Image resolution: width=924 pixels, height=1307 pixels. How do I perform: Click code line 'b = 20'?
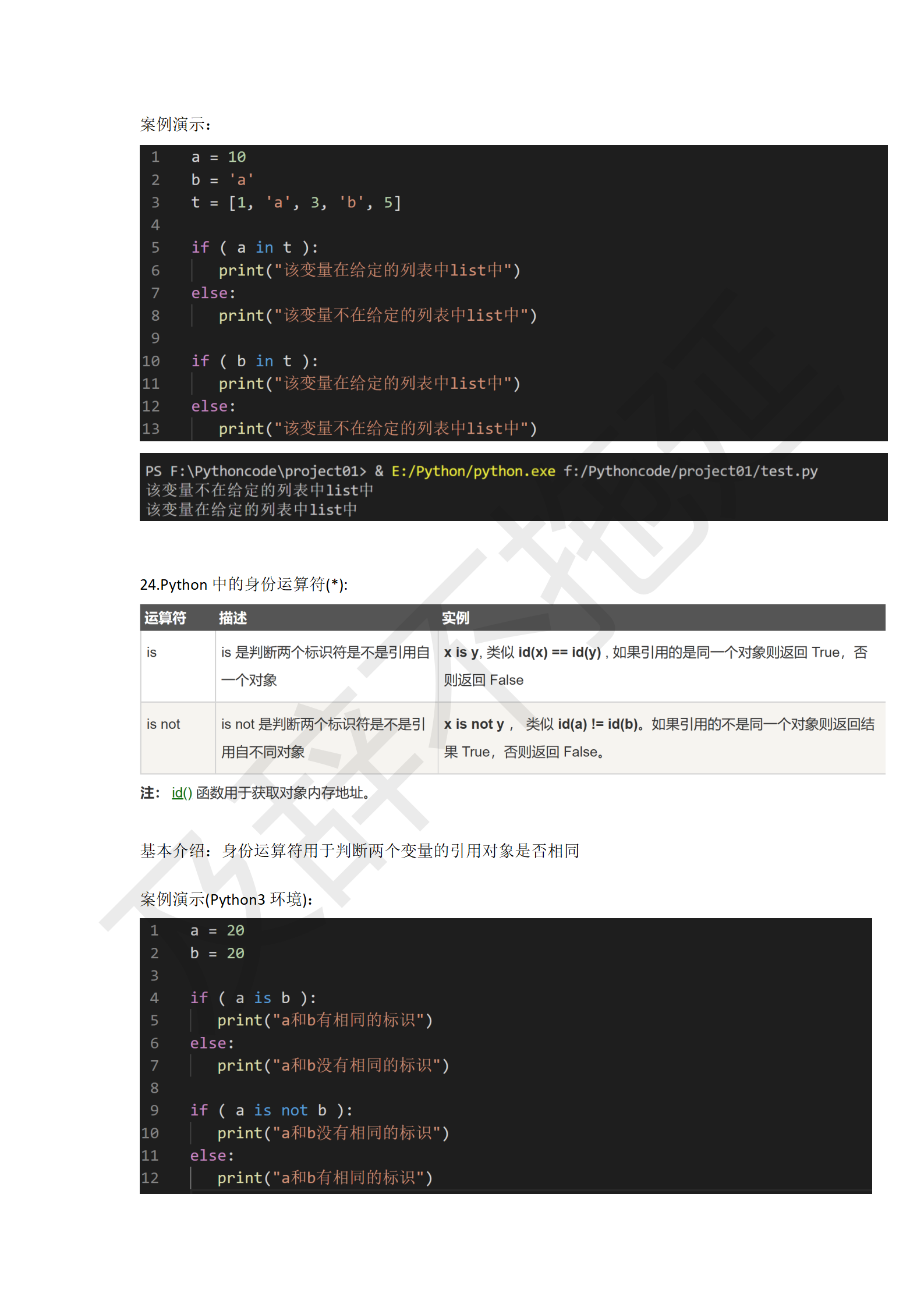(x=217, y=954)
